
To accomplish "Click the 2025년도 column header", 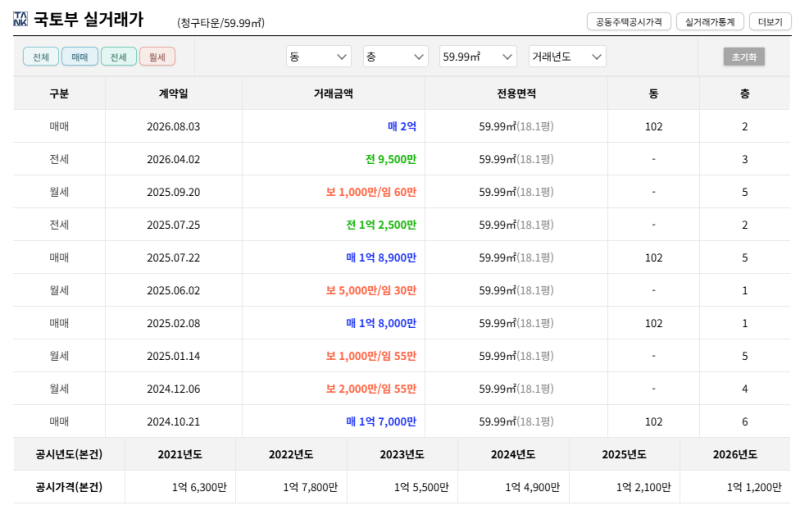I will click(624, 454).
